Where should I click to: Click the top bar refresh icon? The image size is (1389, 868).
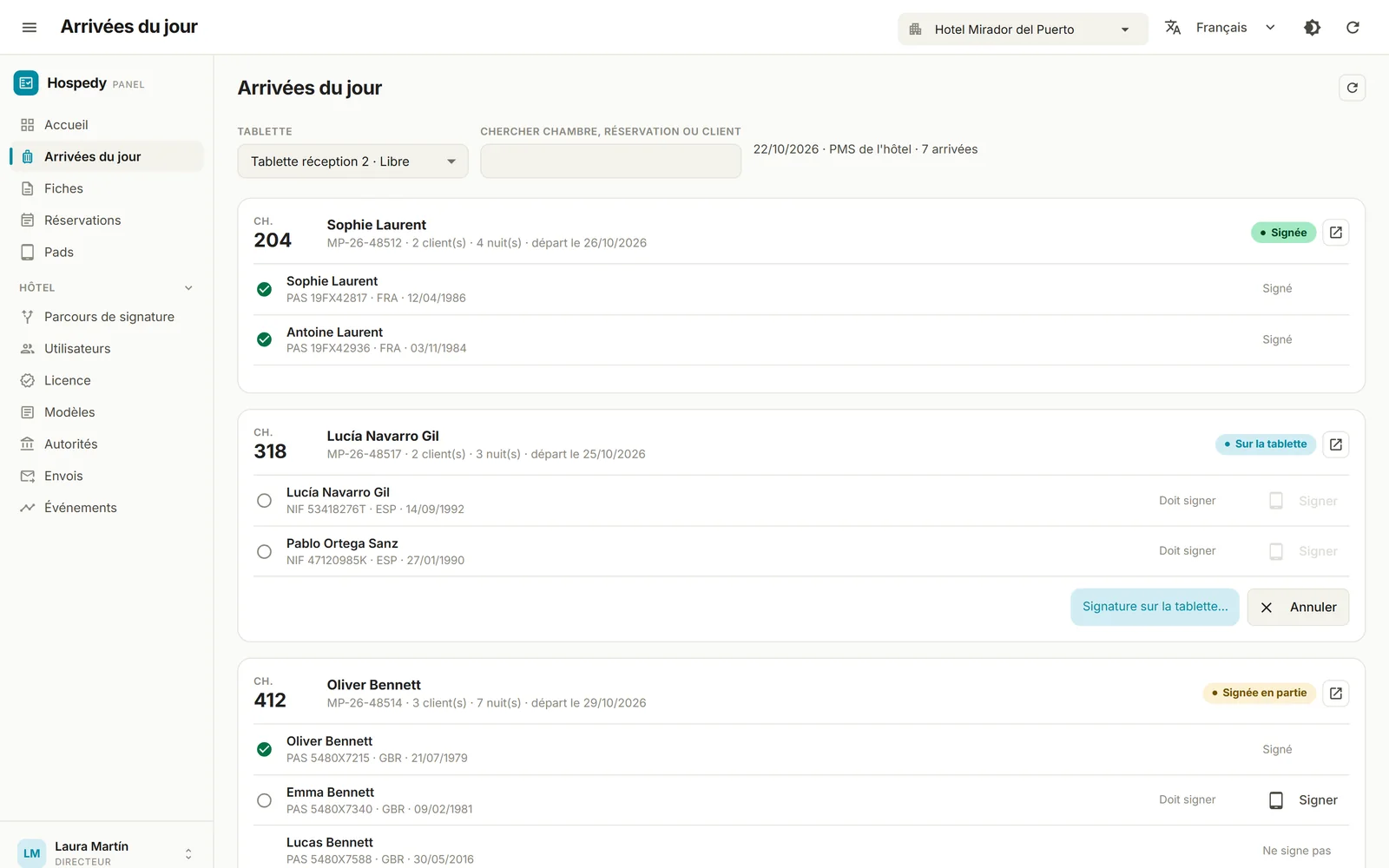click(x=1353, y=28)
